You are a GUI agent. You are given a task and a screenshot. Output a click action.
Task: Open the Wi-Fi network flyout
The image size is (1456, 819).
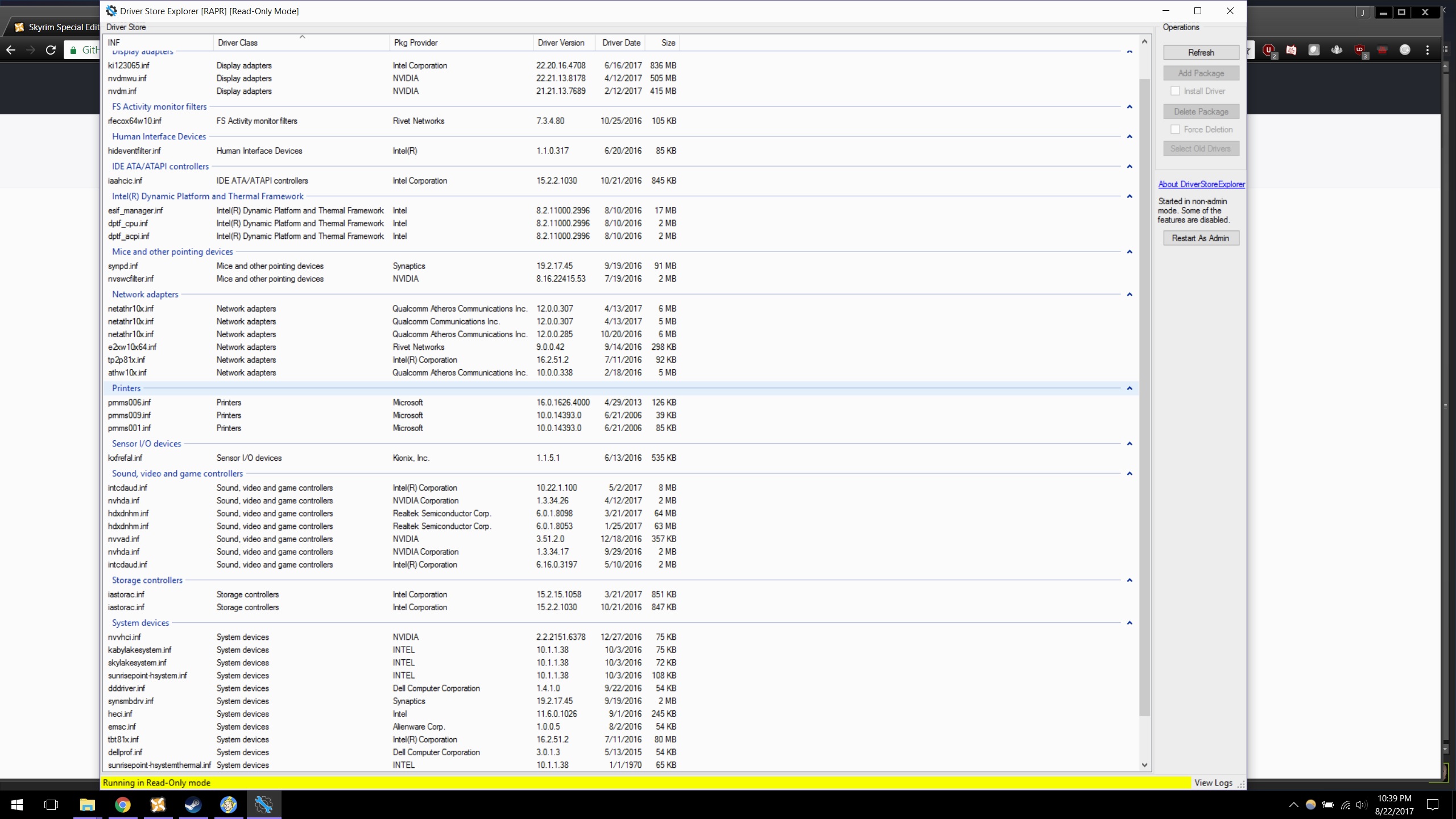1345,805
